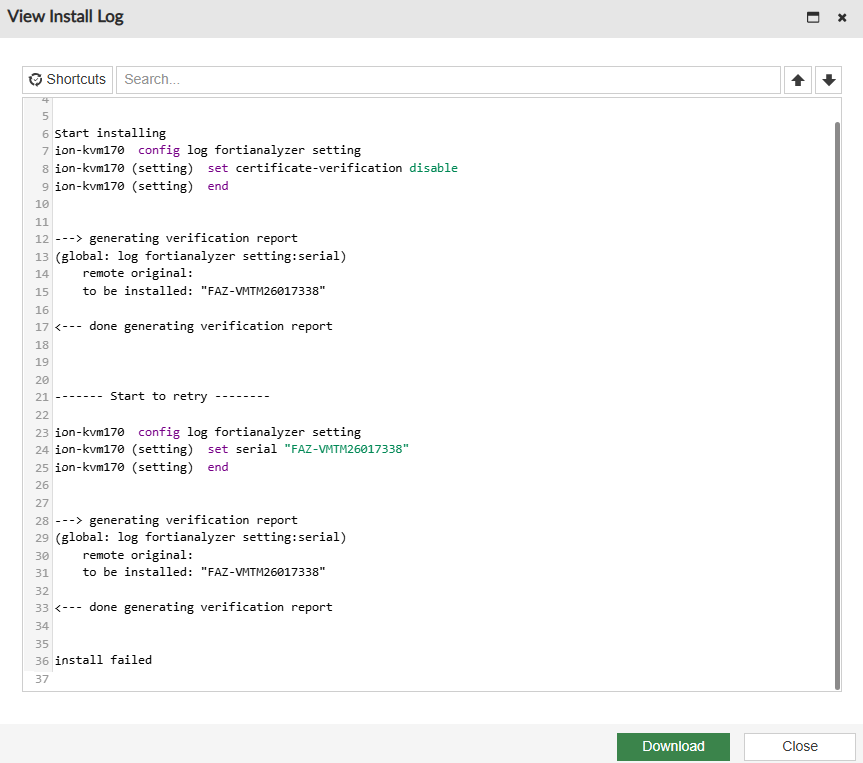Open the Shortcuts button

(x=68, y=80)
